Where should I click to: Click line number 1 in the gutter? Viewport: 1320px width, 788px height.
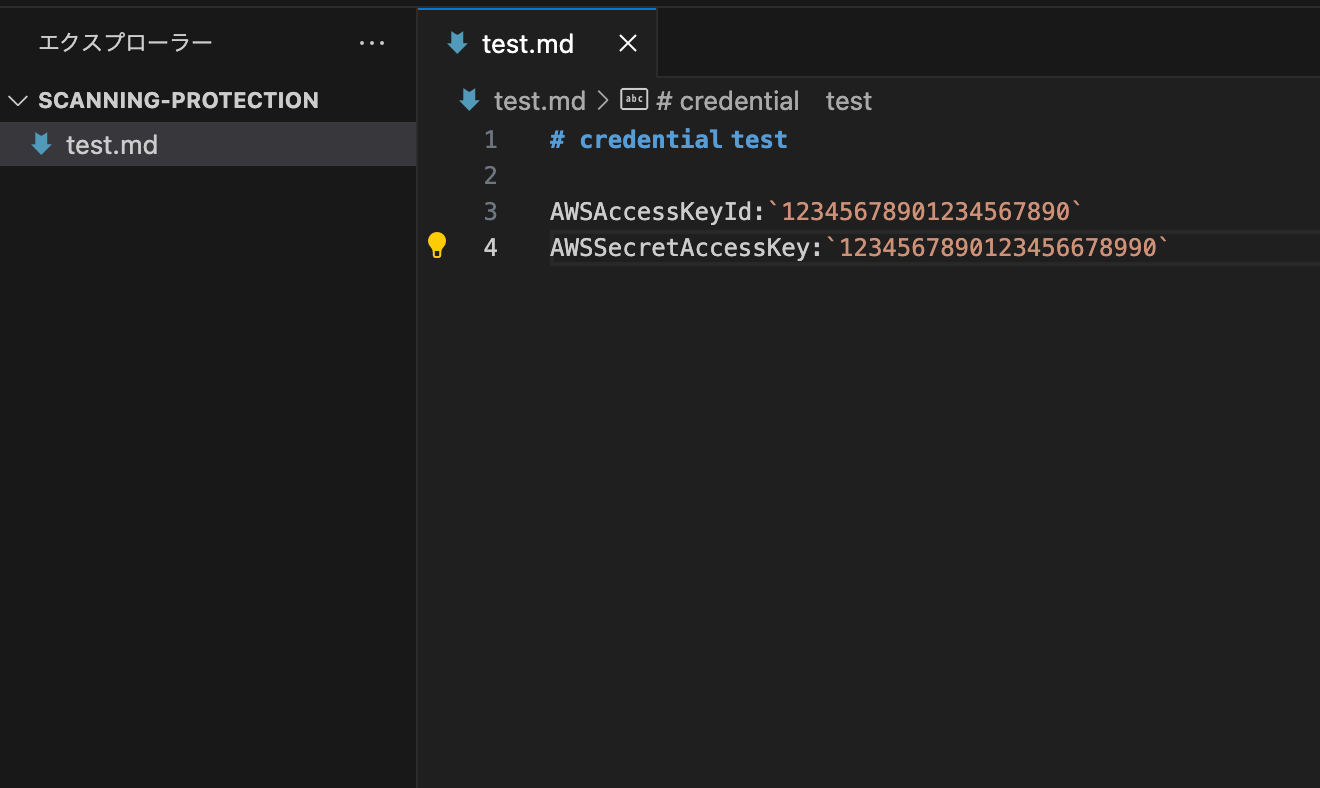(x=490, y=140)
